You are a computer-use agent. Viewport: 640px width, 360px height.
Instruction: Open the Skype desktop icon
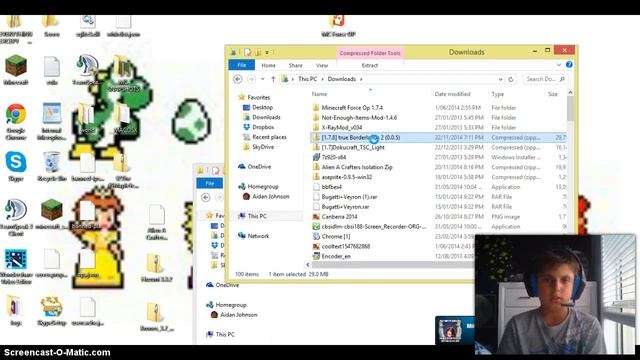pos(16,166)
